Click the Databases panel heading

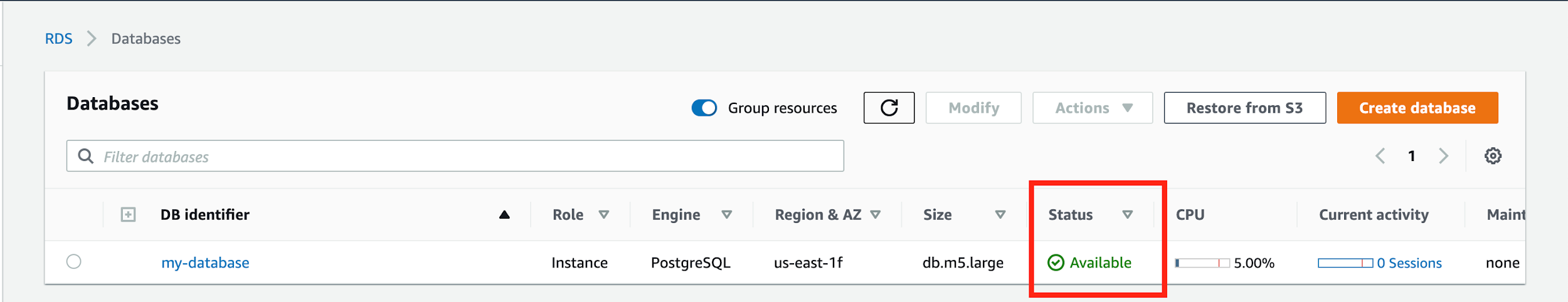[x=112, y=103]
